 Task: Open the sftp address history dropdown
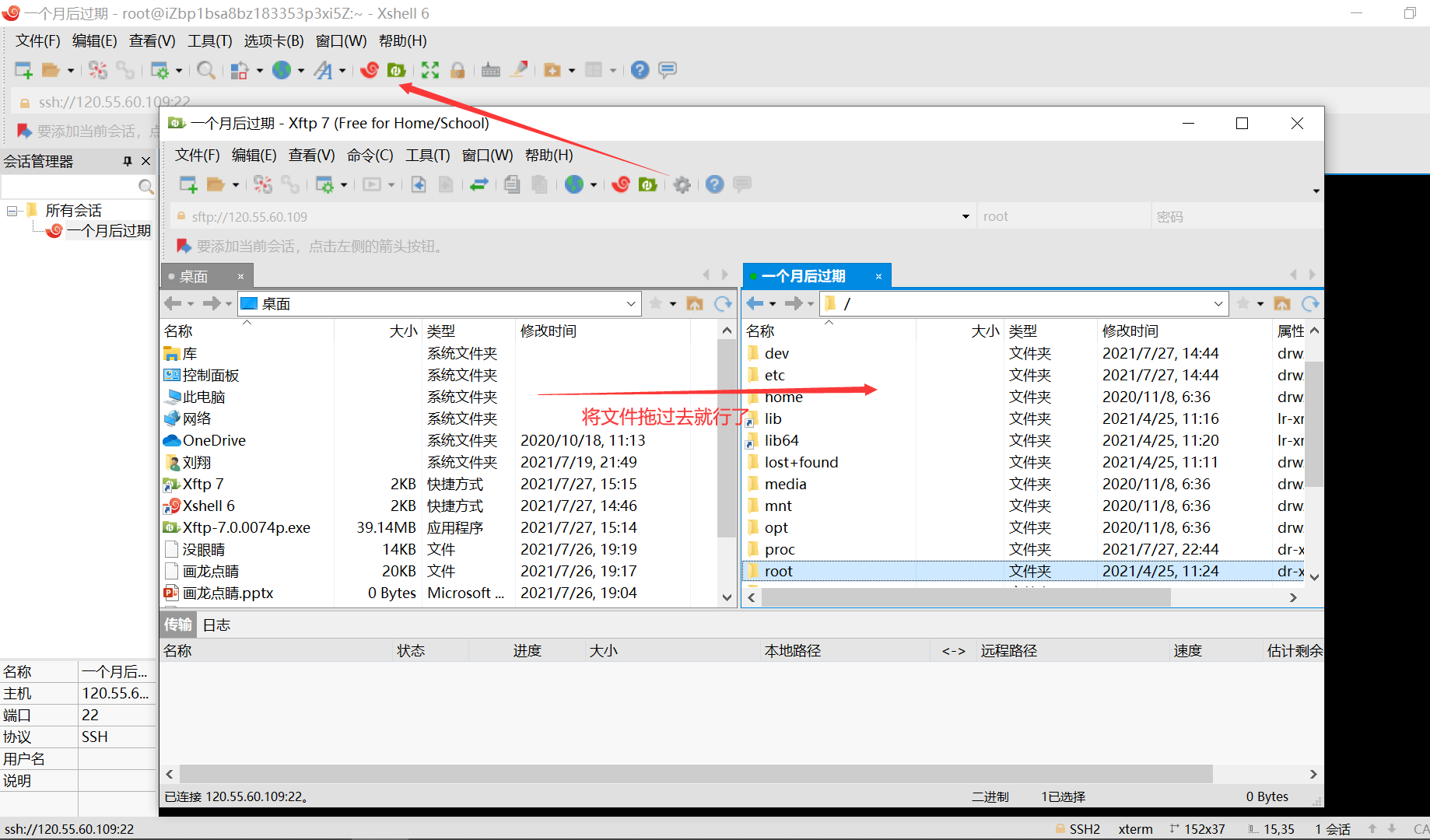(x=966, y=216)
